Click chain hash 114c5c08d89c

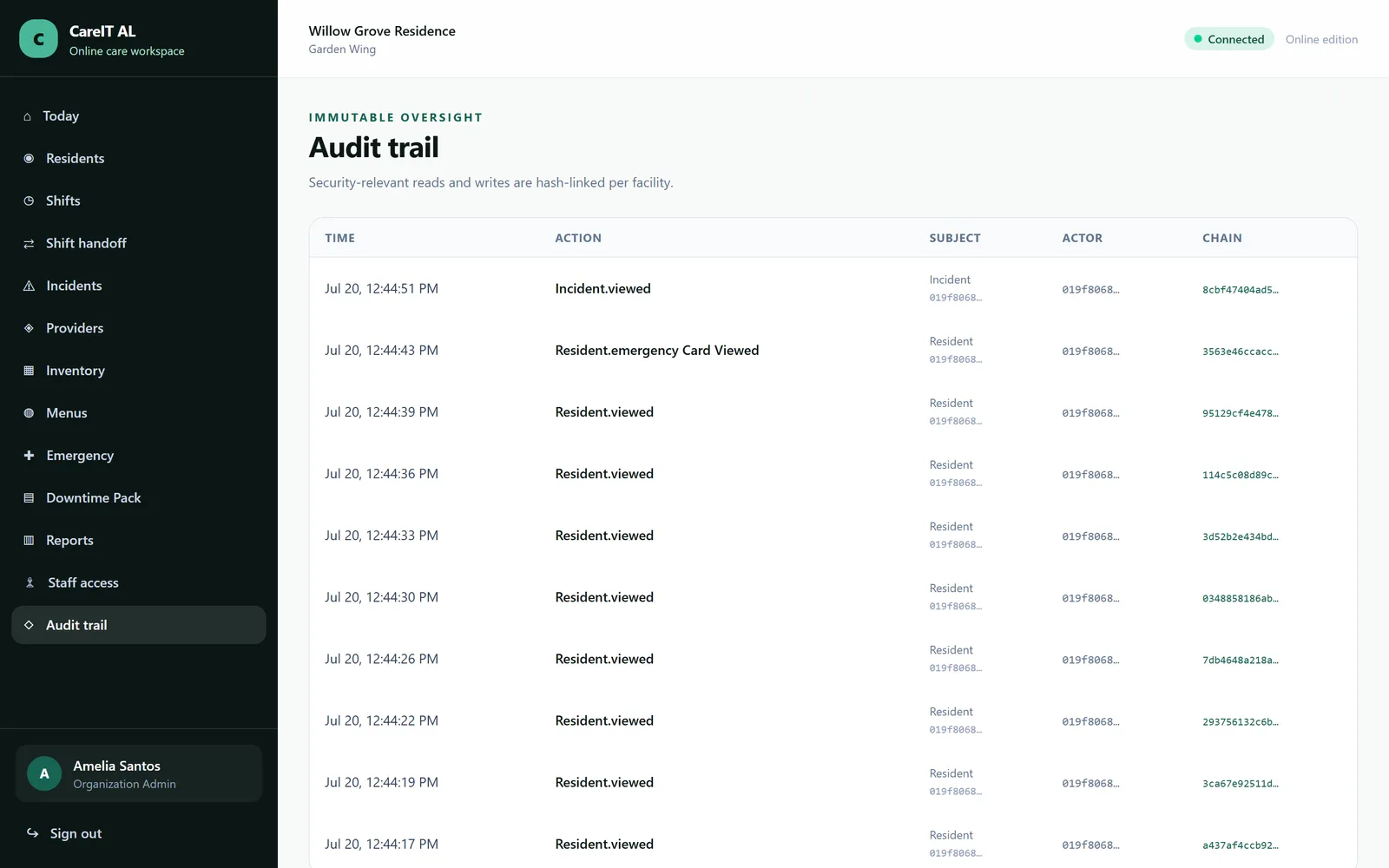1241,475
